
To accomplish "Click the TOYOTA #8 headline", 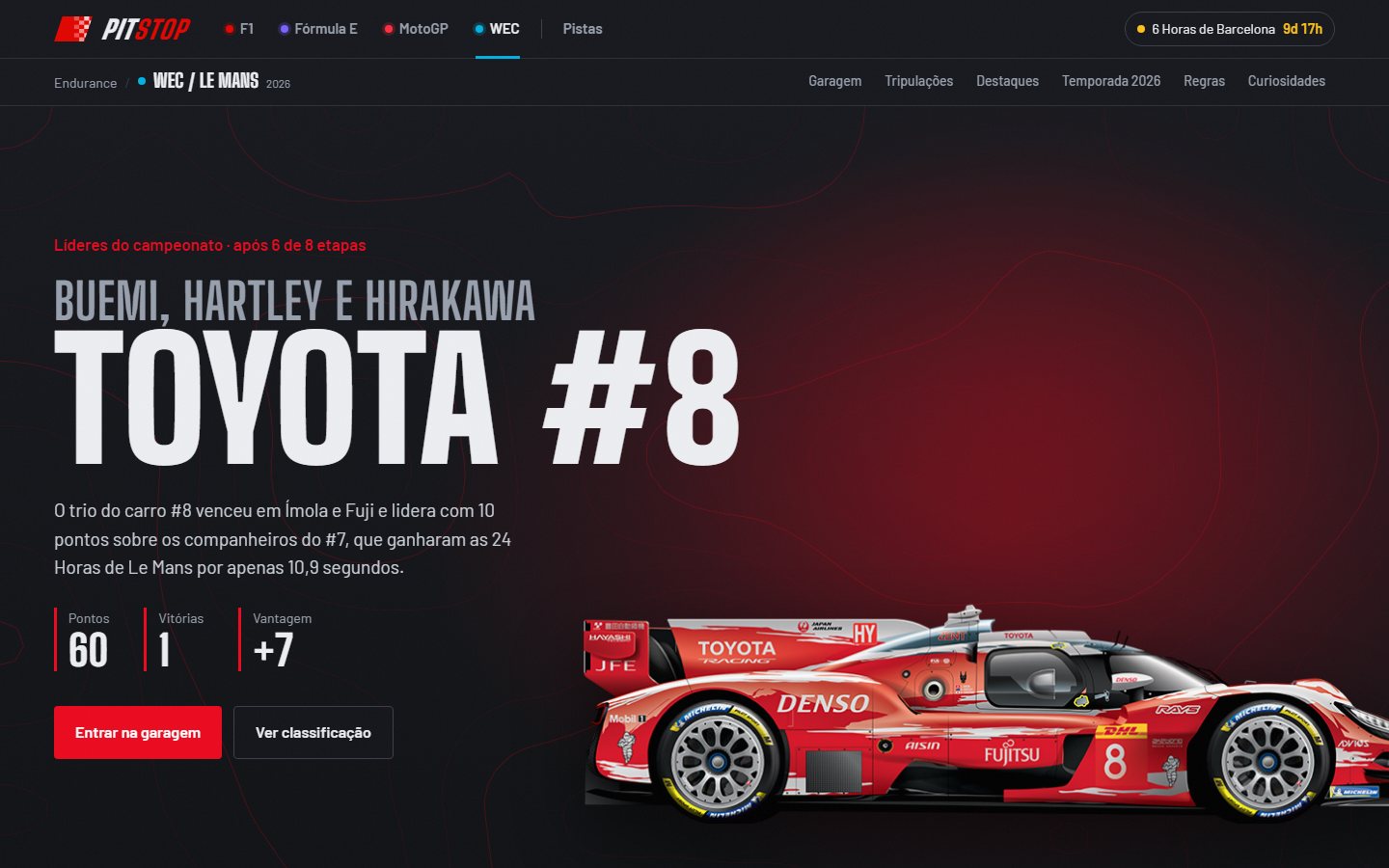I will [x=397, y=397].
